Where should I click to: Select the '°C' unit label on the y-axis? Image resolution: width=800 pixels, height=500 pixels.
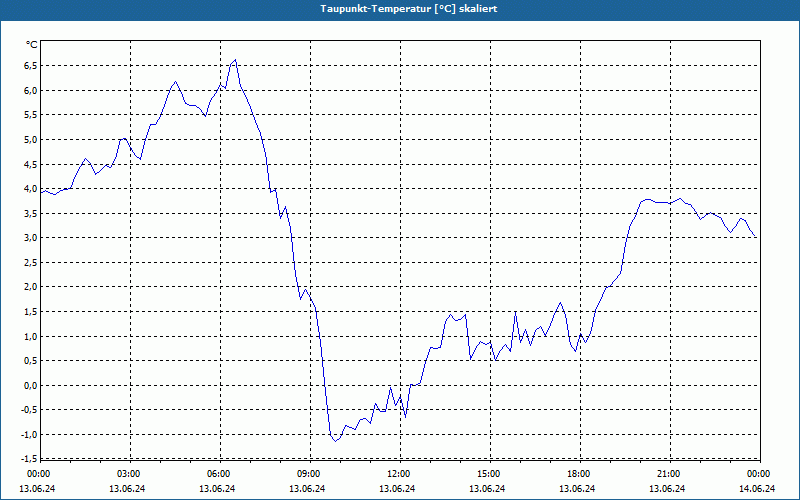pyautogui.click(x=32, y=45)
